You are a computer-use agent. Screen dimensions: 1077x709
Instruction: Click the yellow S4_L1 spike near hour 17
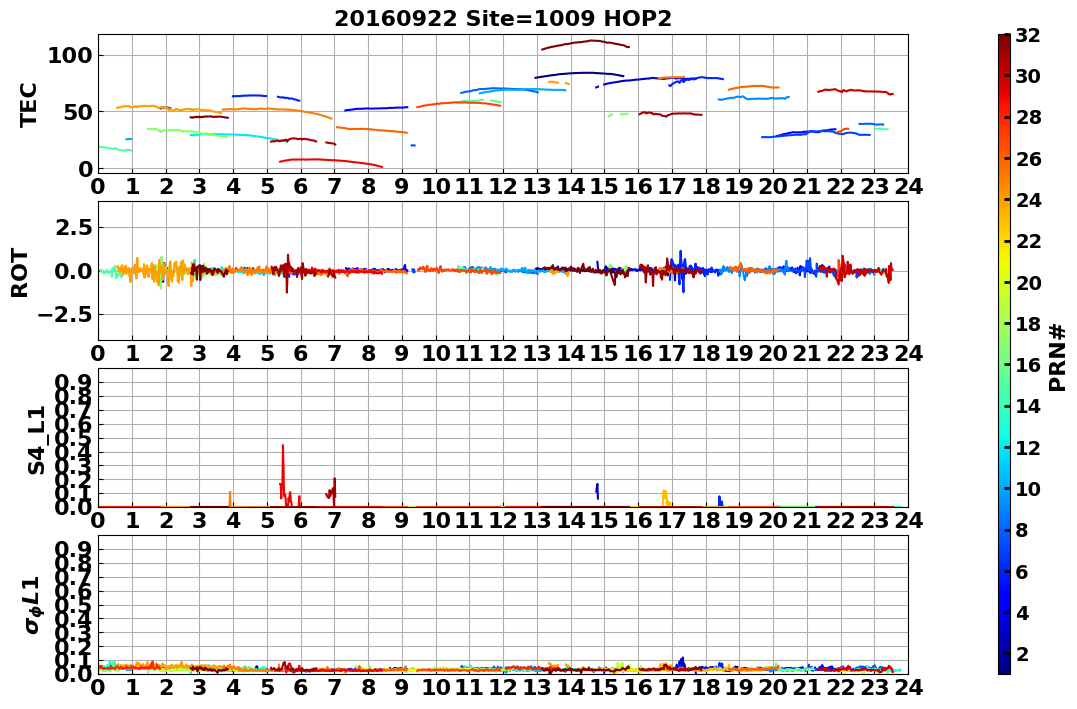(x=665, y=498)
